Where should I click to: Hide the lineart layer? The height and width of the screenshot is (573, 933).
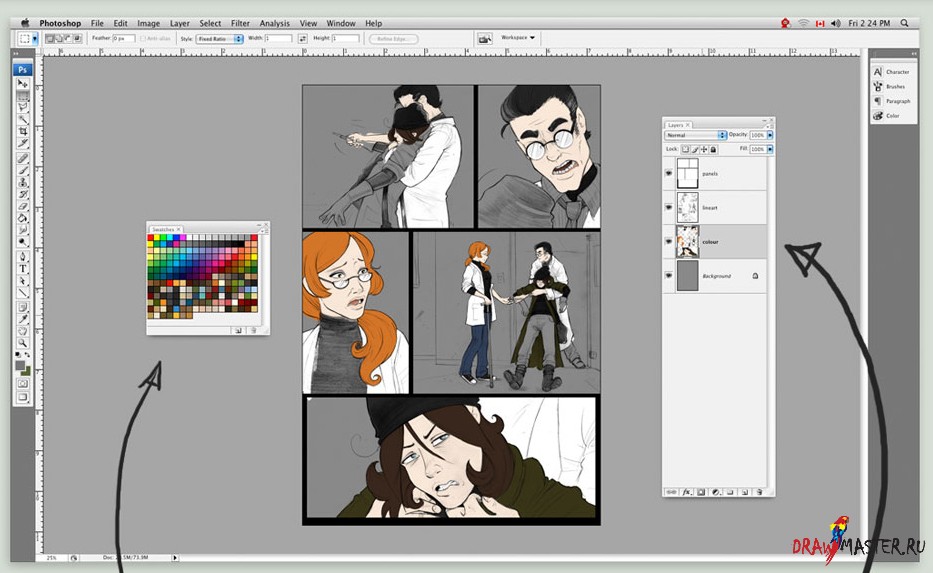669,207
